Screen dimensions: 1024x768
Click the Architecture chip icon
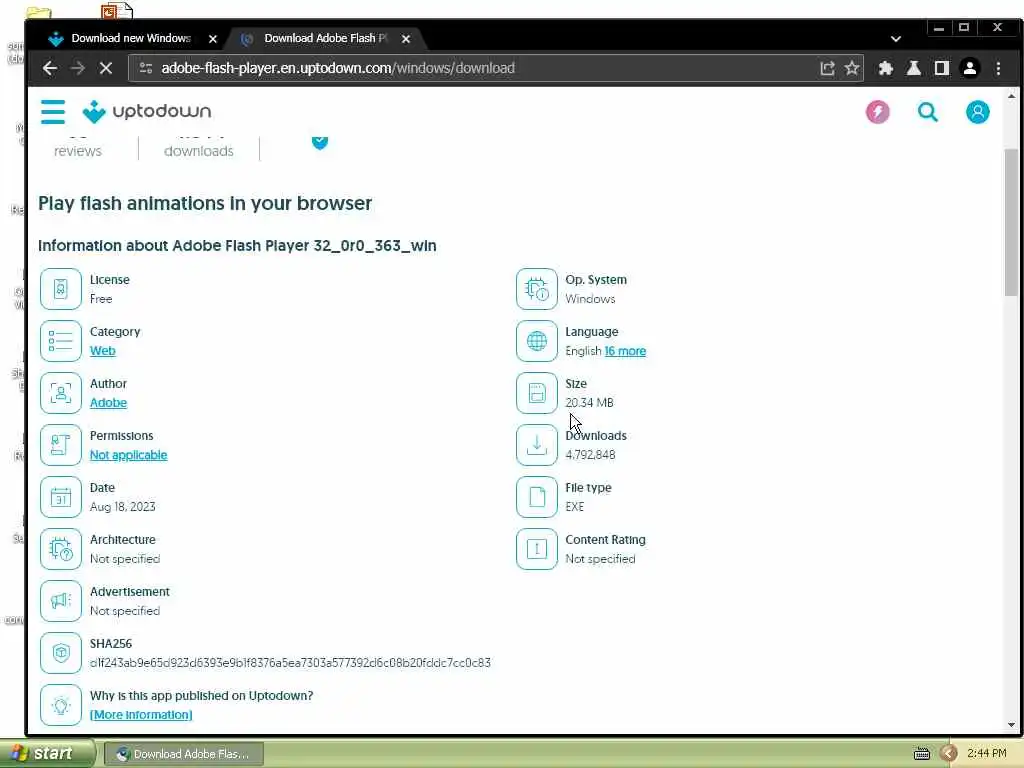click(61, 549)
